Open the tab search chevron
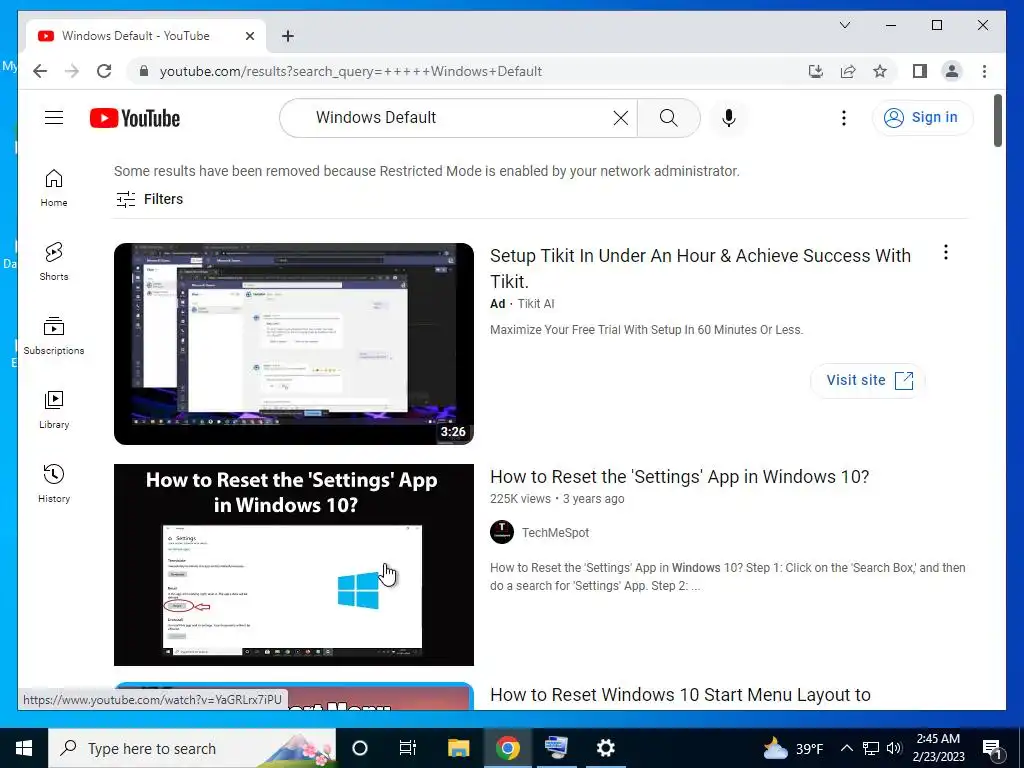The height and width of the screenshot is (768, 1024). point(844,25)
